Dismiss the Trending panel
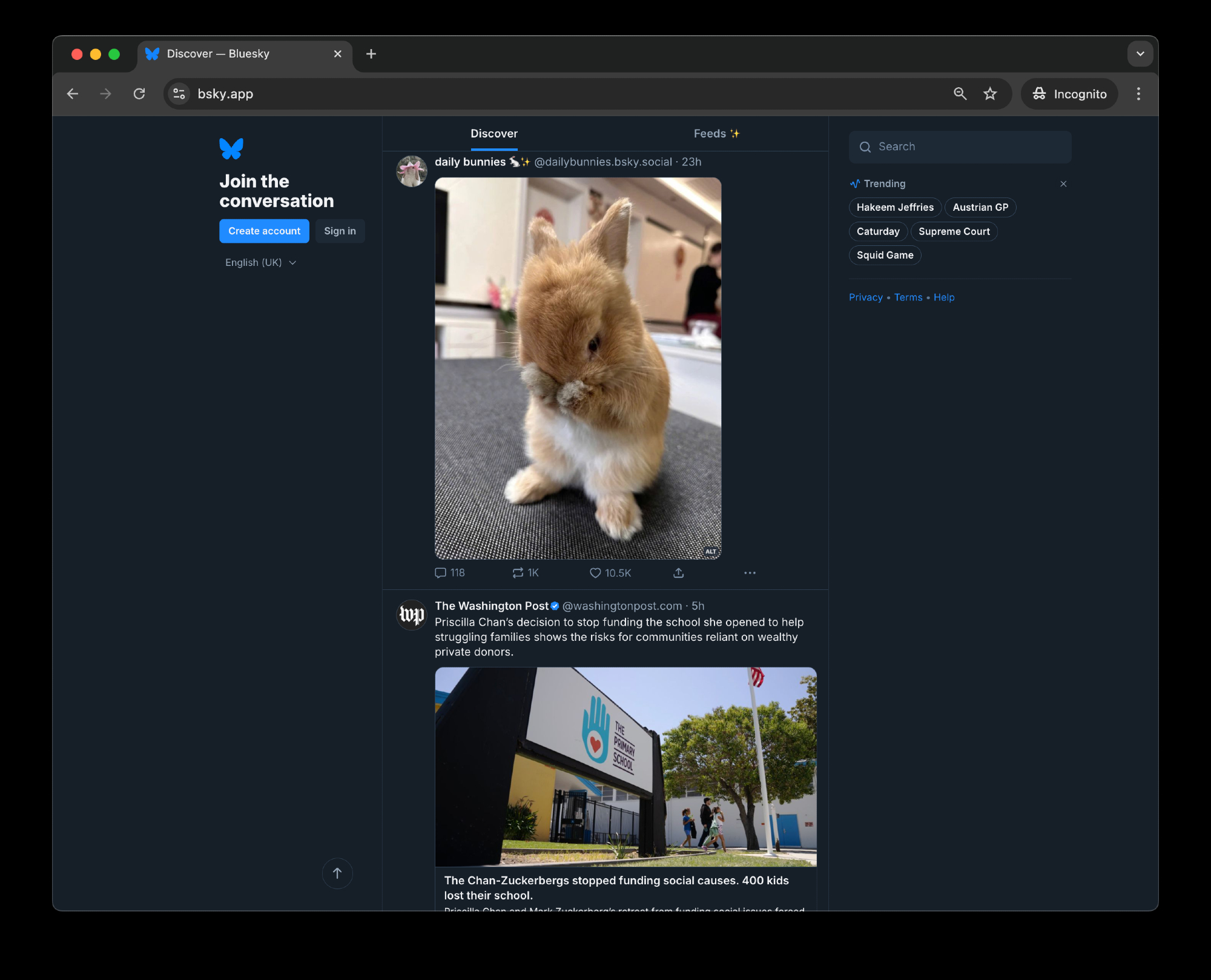Screen dimensions: 1211x980 pyautogui.click(x=1063, y=184)
